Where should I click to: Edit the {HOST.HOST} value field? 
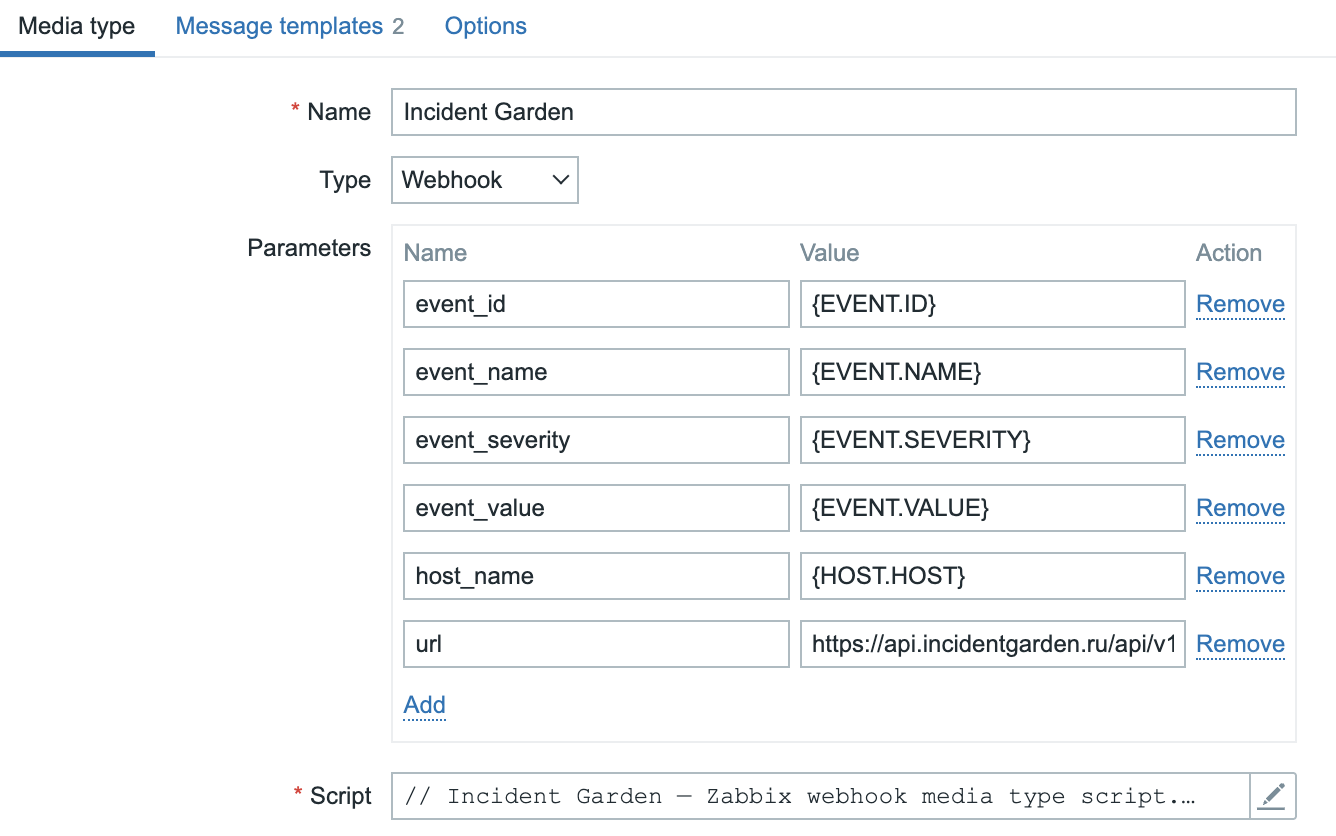[992, 576]
